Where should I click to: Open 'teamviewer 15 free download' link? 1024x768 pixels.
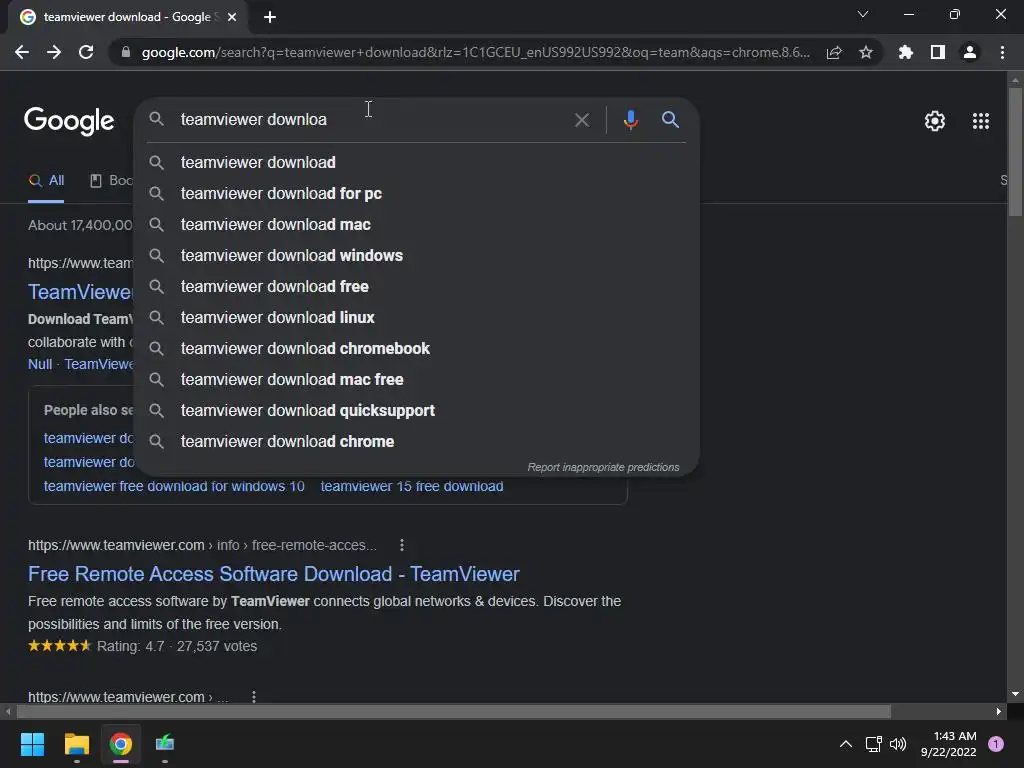(412, 487)
